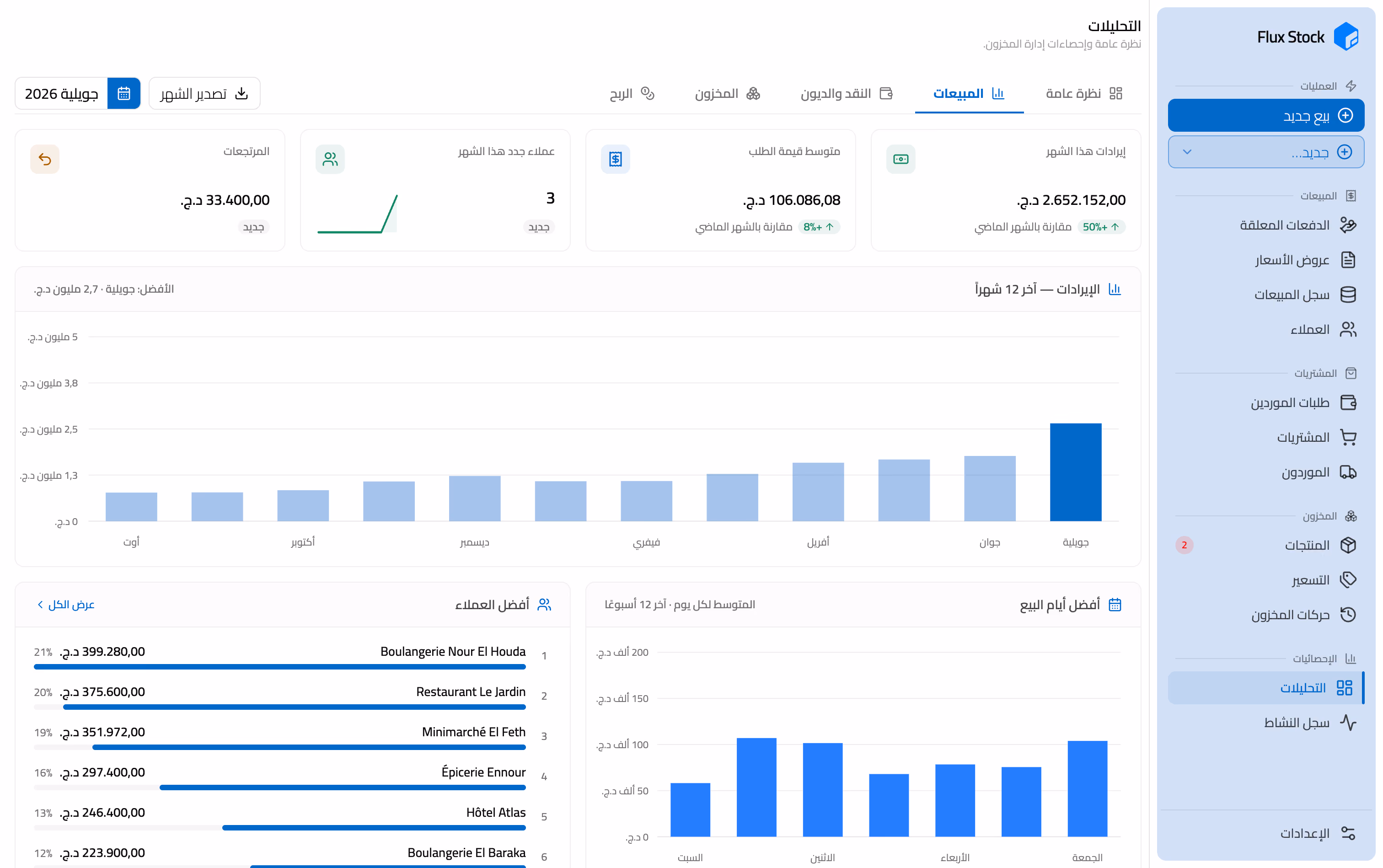Click the السبت sales bar

pos(690,809)
